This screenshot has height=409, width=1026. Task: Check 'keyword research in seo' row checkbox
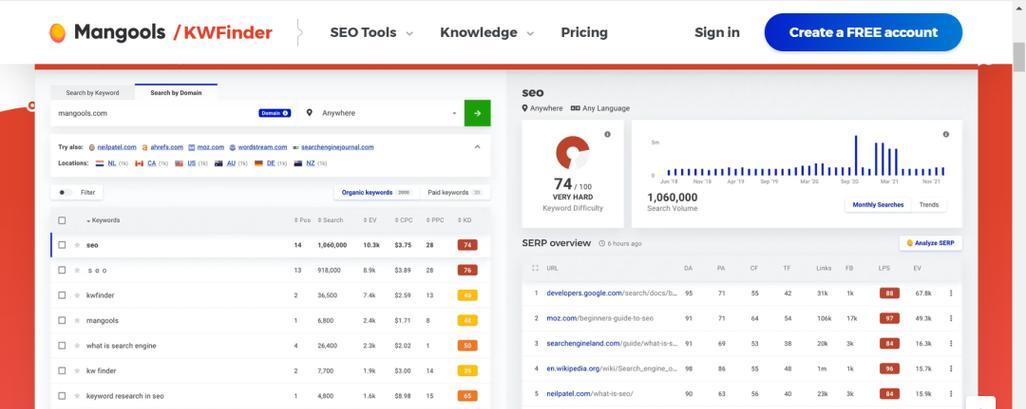pos(62,396)
